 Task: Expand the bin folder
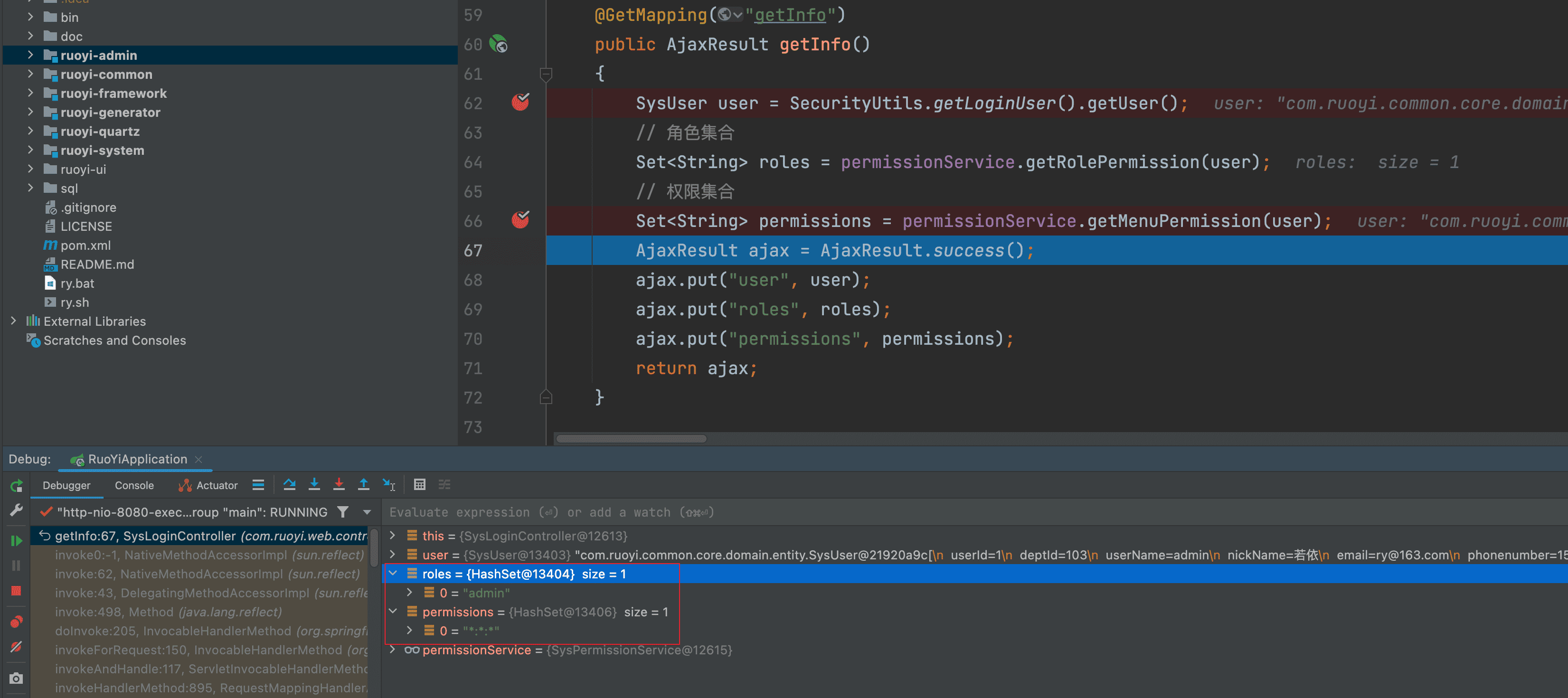tap(30, 17)
